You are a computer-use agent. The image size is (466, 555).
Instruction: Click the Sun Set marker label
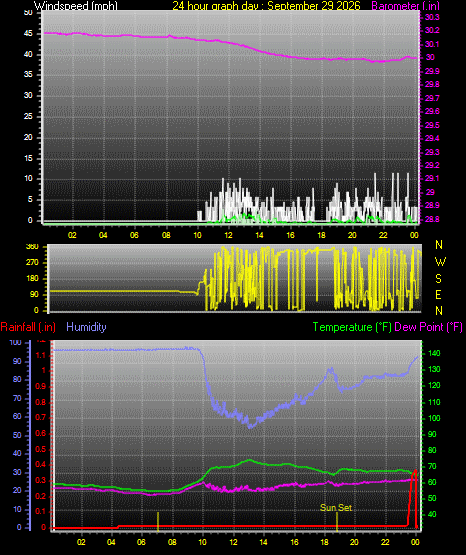click(x=336, y=508)
